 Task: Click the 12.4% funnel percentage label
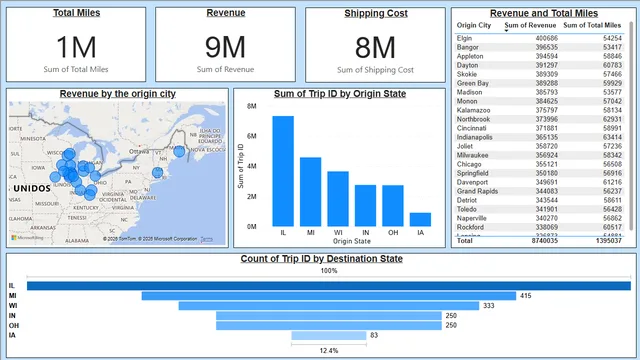click(329, 351)
